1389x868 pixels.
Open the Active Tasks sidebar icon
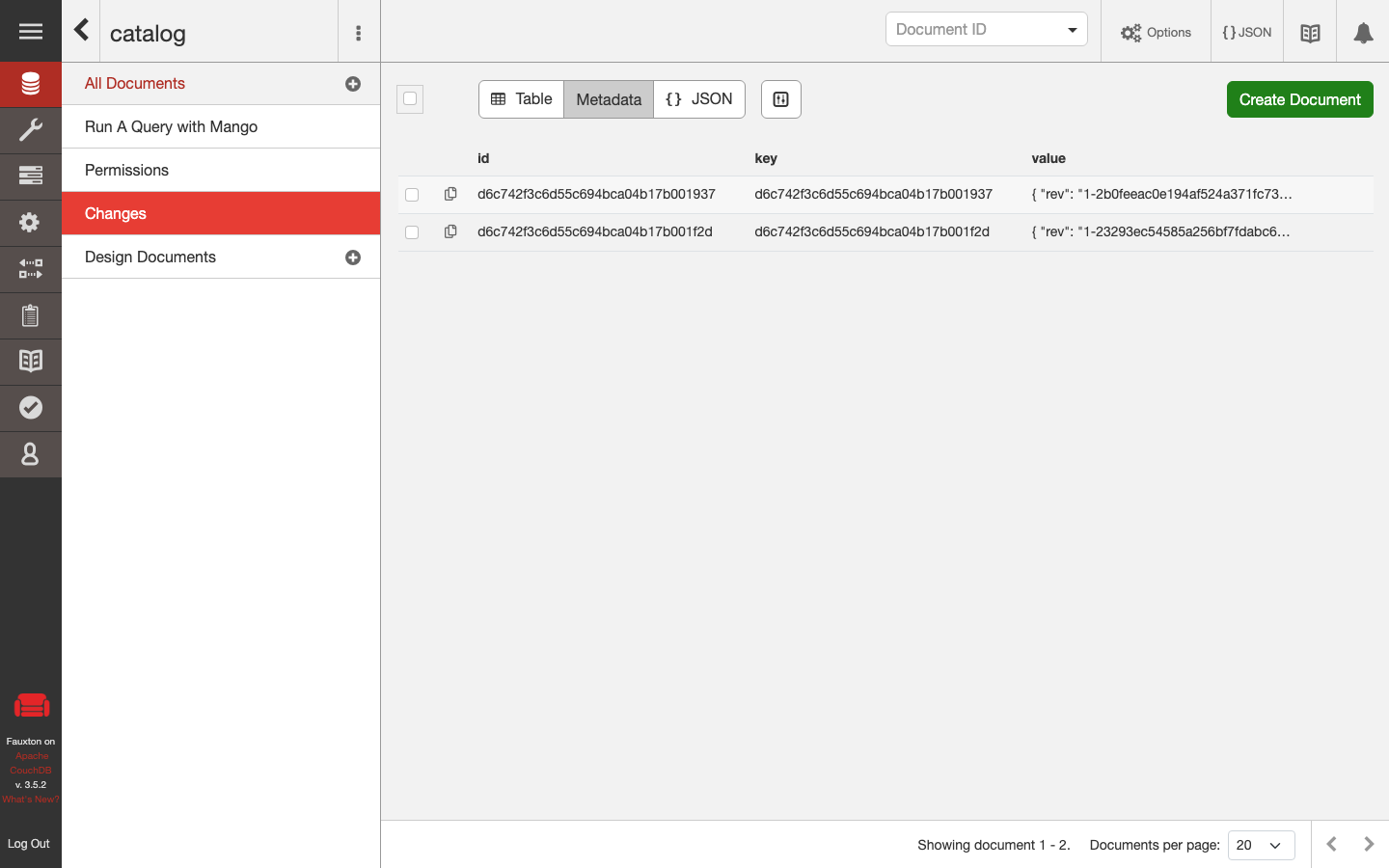coord(31,176)
